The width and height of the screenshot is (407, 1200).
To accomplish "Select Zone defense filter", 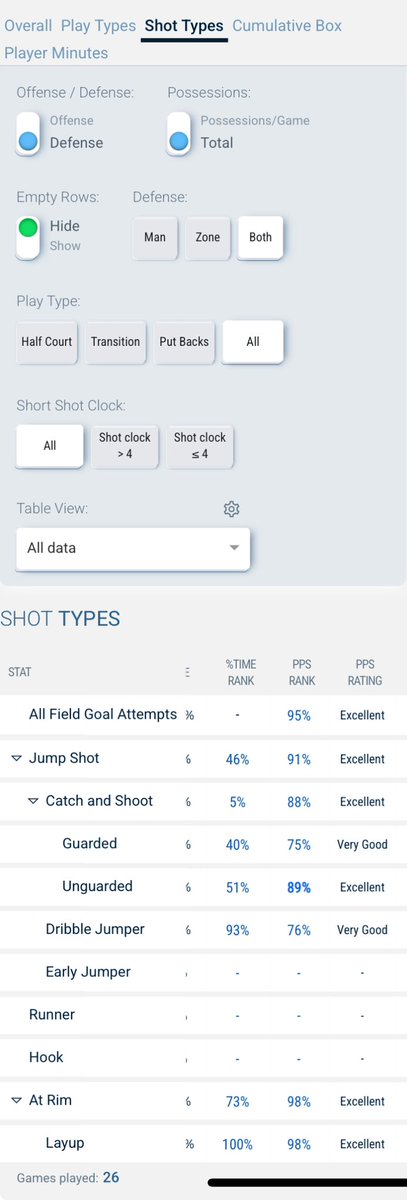I will point(208,238).
